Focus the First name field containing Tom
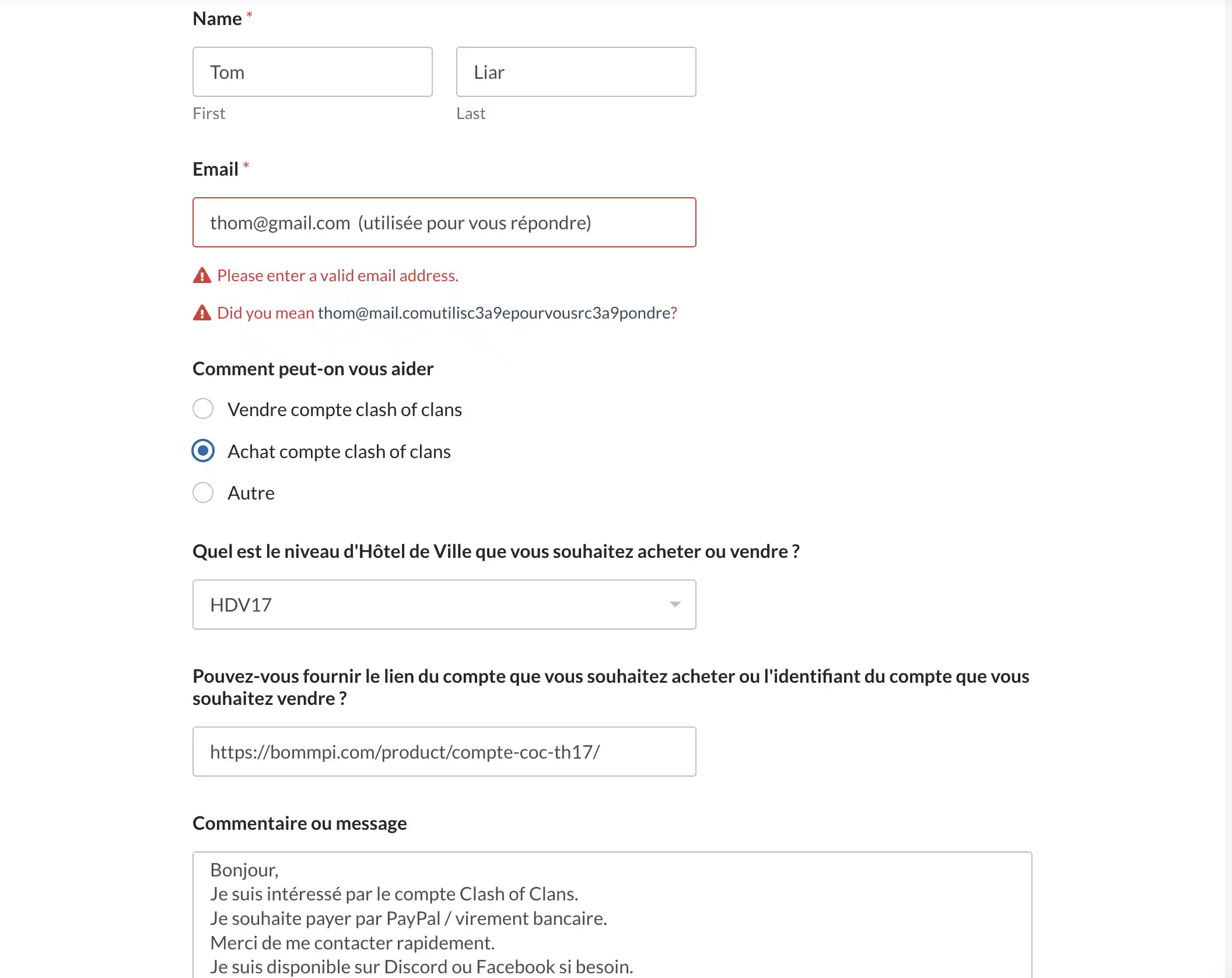Viewport: 1232px width, 978px height. (x=313, y=72)
